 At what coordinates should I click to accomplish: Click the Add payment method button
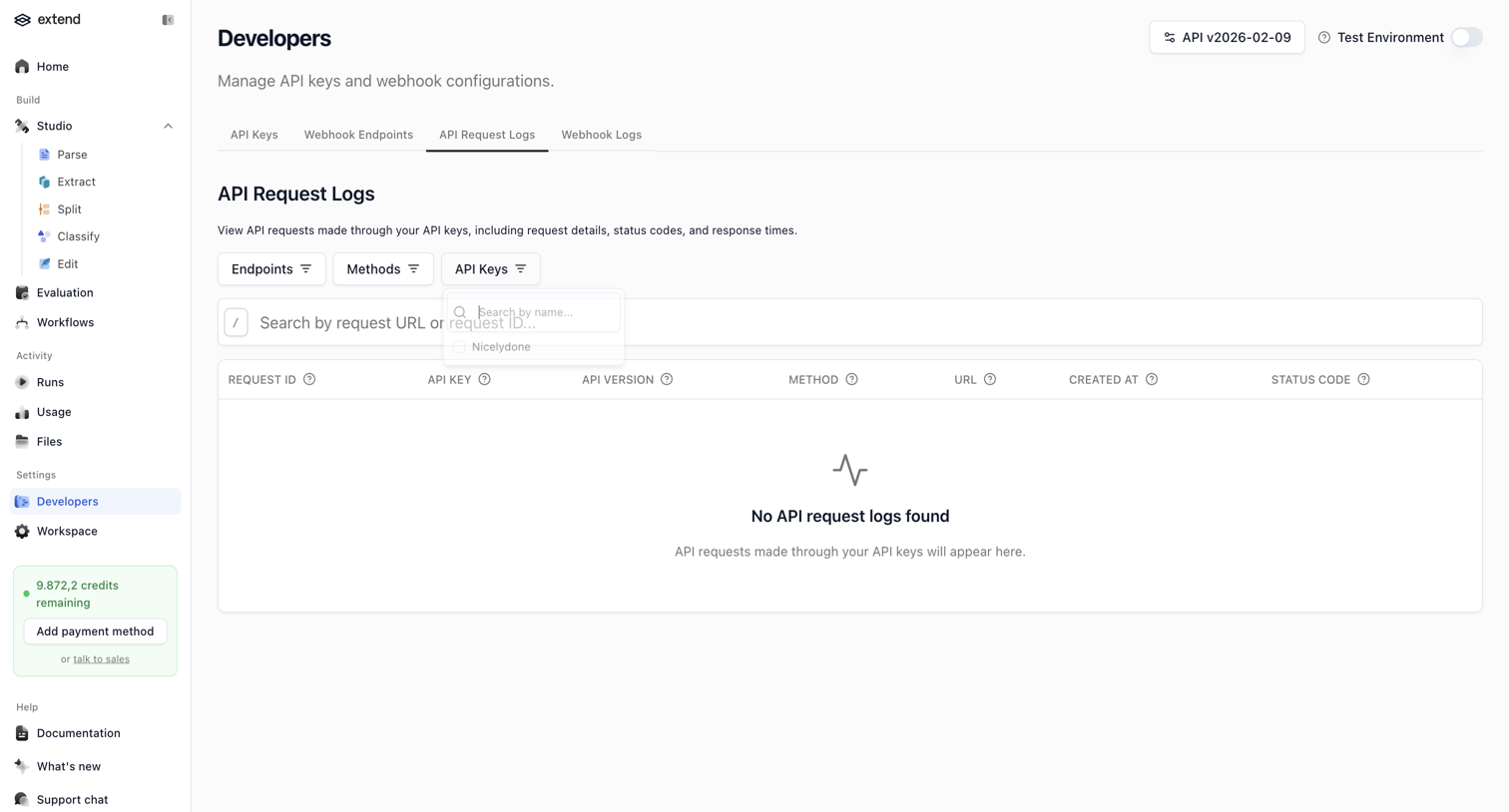click(x=95, y=631)
